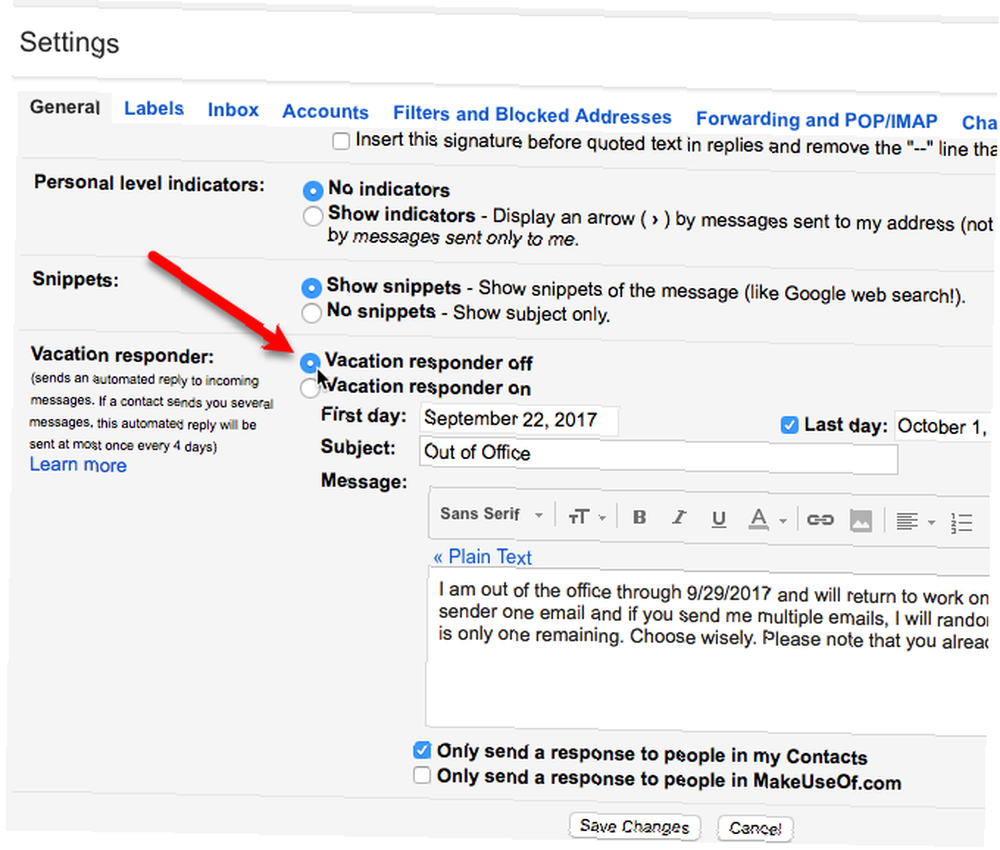This screenshot has width=1000, height=850.
Task: Open Filters and Blocked Addresses tab
Action: (x=532, y=115)
